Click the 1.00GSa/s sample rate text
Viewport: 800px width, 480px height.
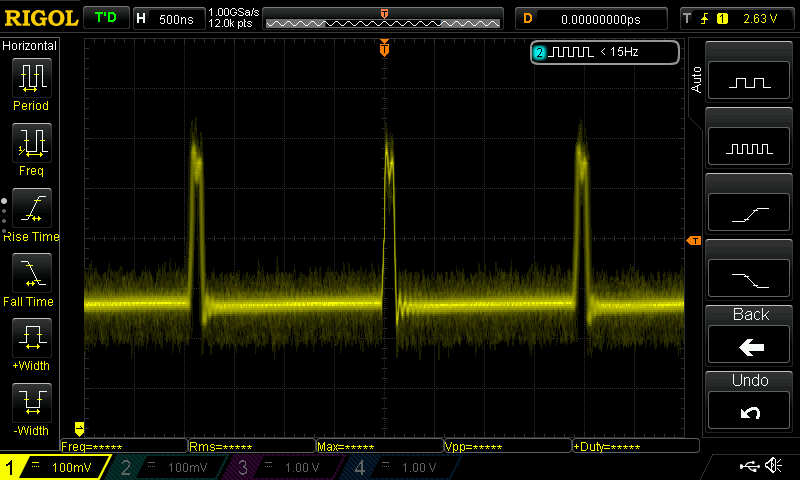pos(234,12)
